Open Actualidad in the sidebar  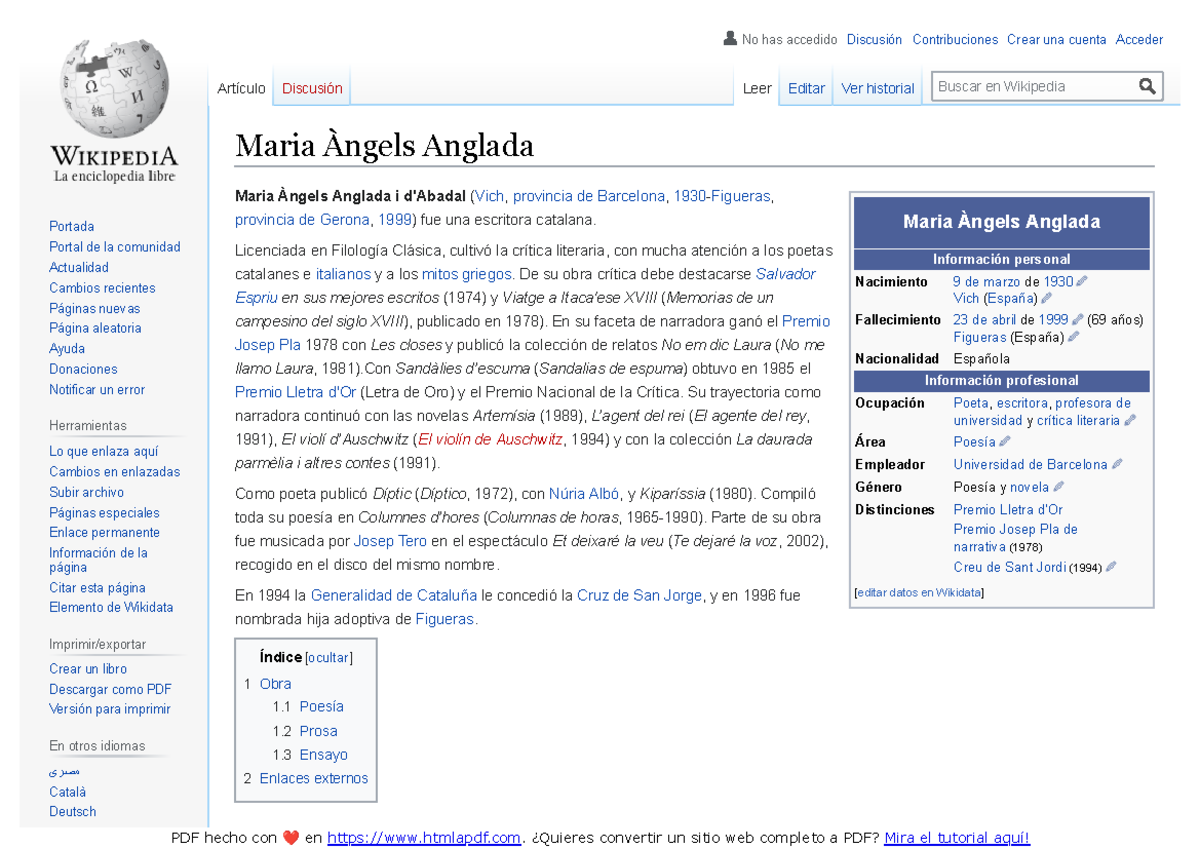(x=79, y=267)
